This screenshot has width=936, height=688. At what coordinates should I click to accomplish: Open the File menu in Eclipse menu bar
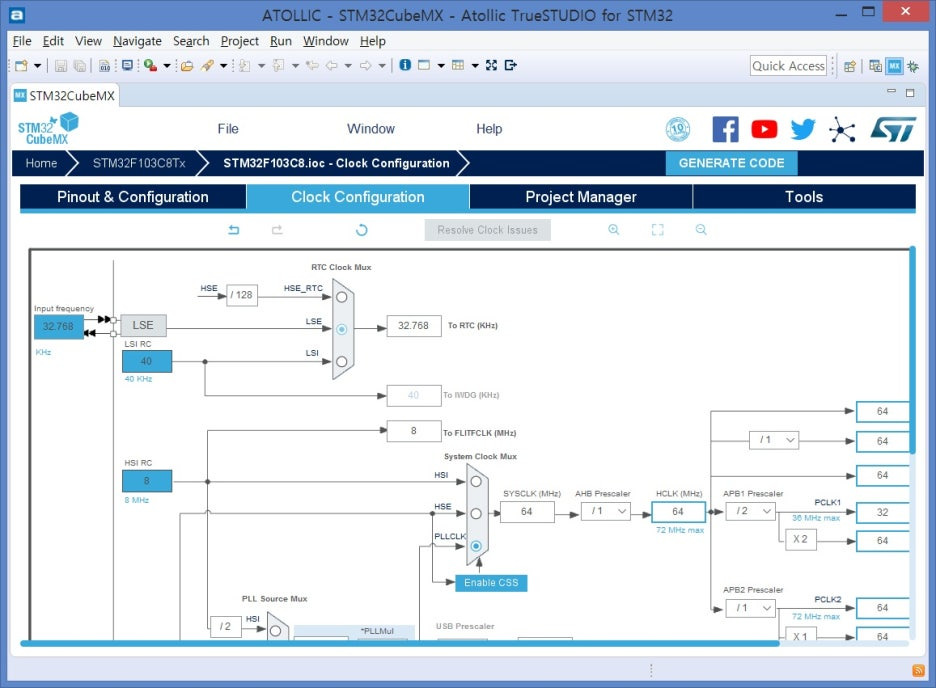22,41
